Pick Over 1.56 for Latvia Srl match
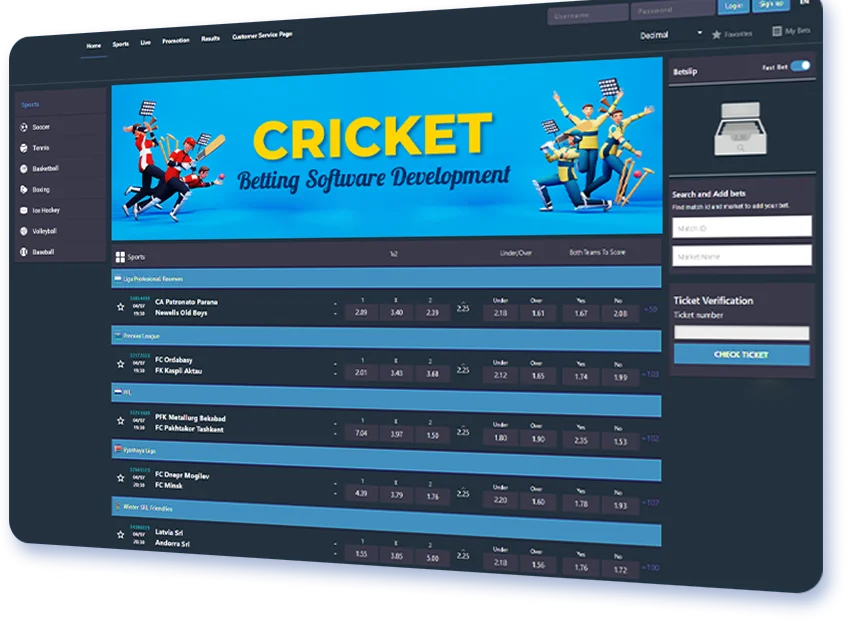 coord(538,565)
